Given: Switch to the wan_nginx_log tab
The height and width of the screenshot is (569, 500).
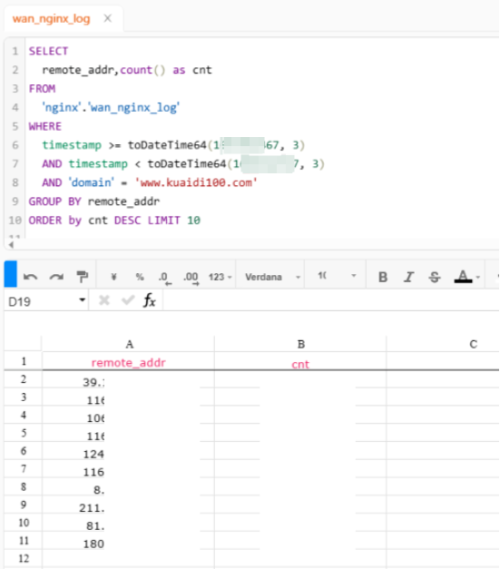Looking at the screenshot, I should pos(51,18).
